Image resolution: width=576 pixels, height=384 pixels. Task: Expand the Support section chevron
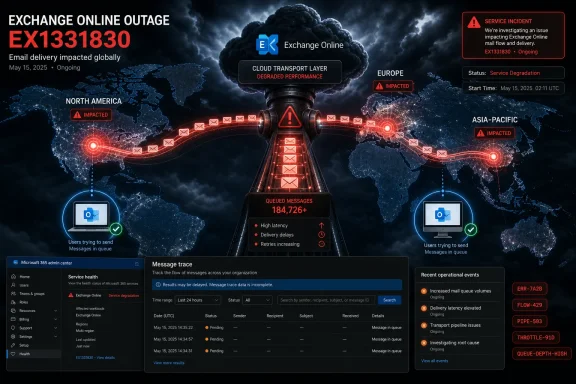[55, 328]
